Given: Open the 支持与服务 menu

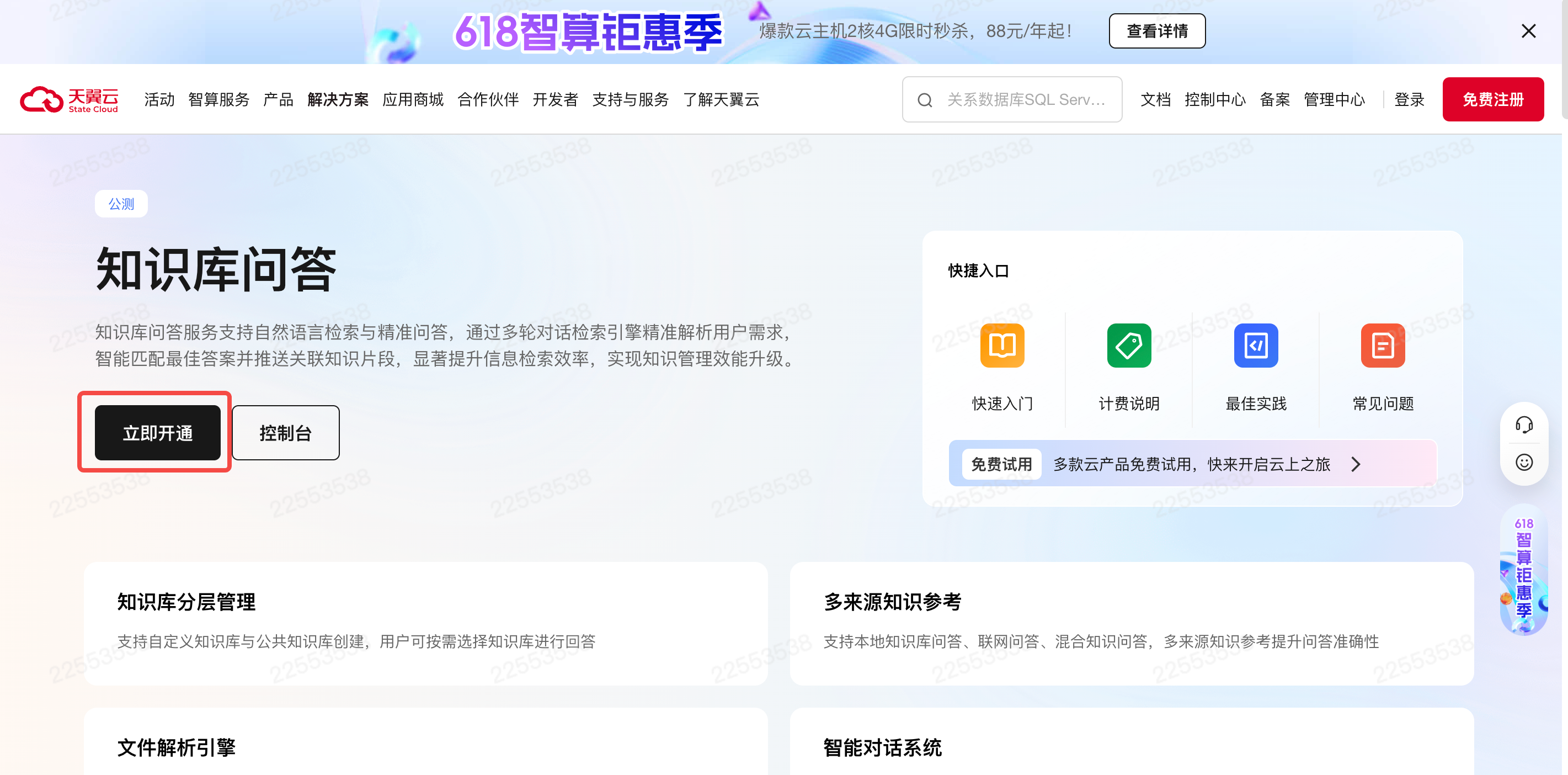Looking at the screenshot, I should [630, 99].
